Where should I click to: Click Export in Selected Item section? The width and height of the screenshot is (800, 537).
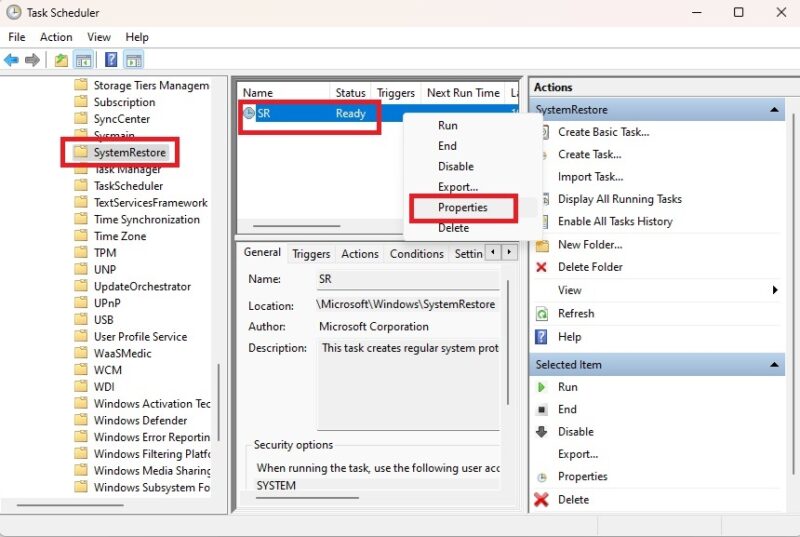coord(578,454)
